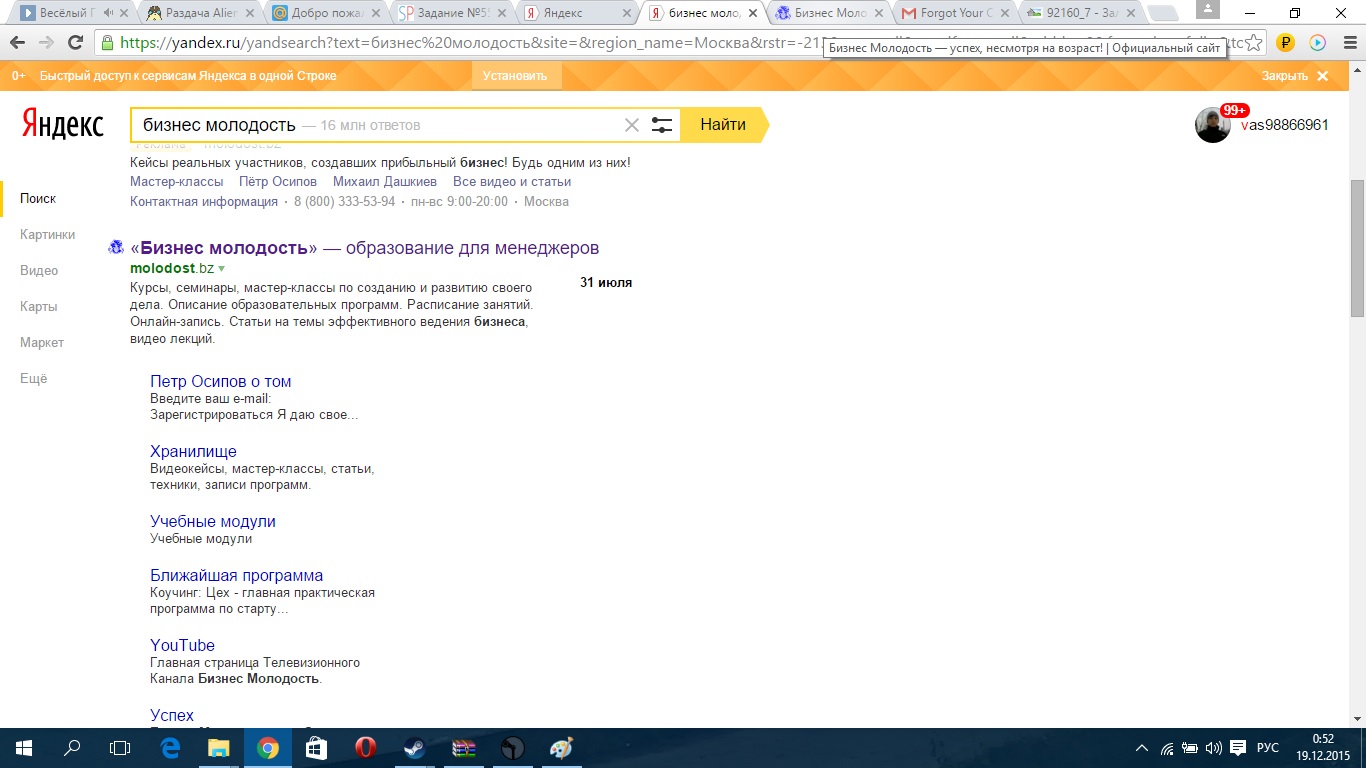
Task: Open the Мастер-классы link
Action: click(177, 182)
